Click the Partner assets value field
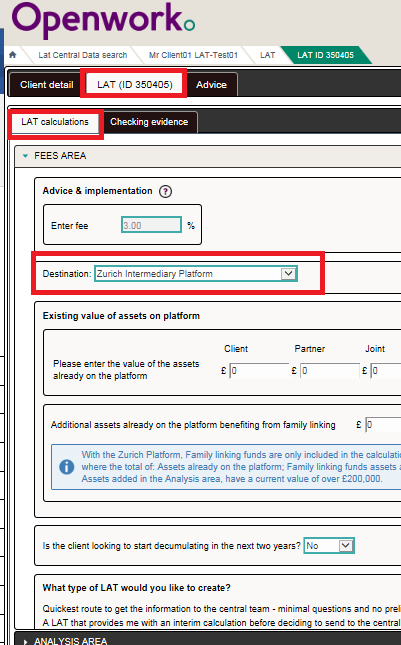Image resolution: width=401 pixels, height=645 pixels. (x=330, y=371)
